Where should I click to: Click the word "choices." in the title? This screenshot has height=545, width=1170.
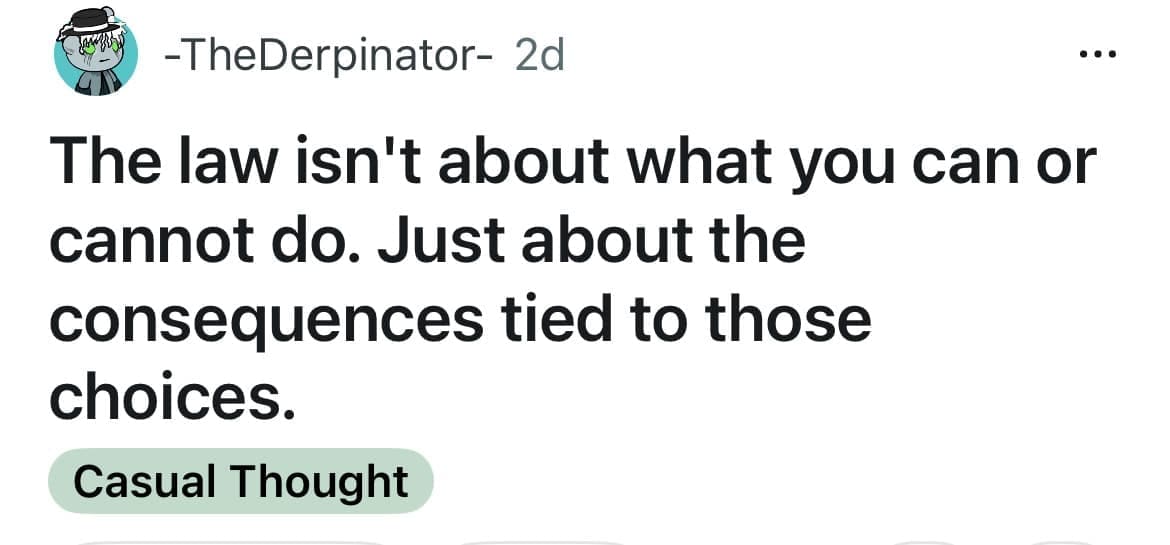pos(172,398)
